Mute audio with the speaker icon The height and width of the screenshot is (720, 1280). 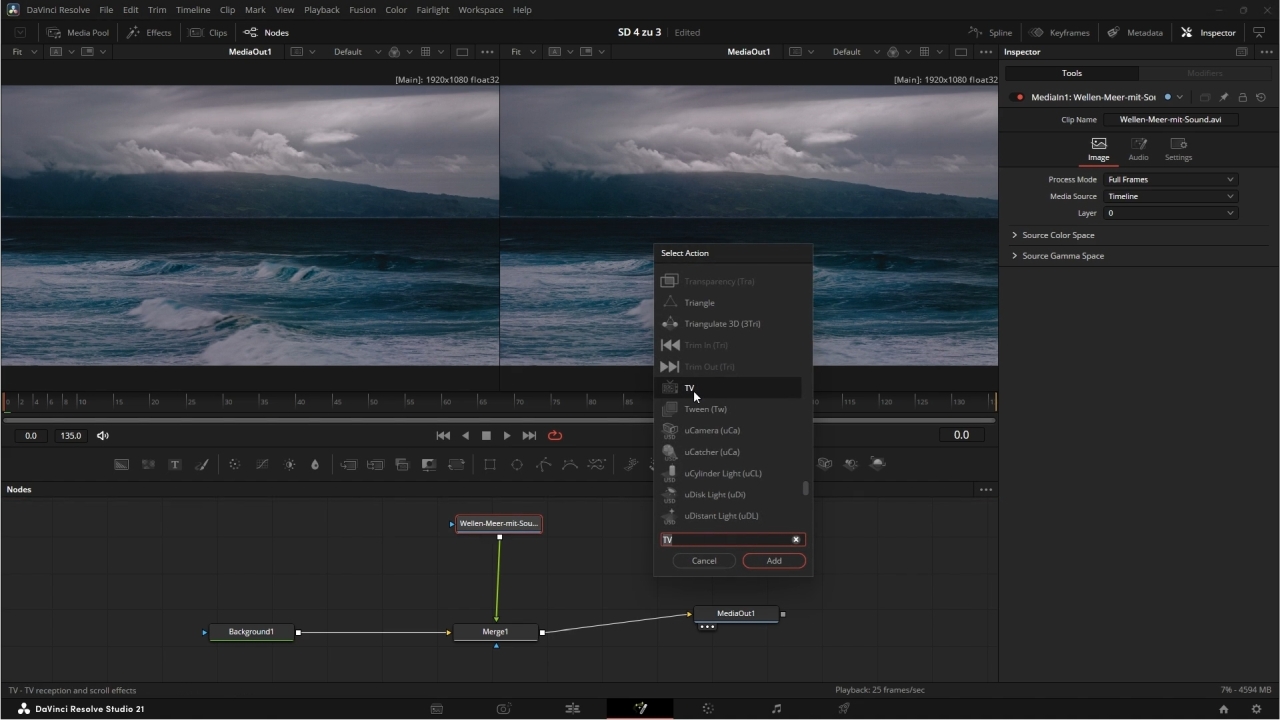pyautogui.click(x=103, y=436)
